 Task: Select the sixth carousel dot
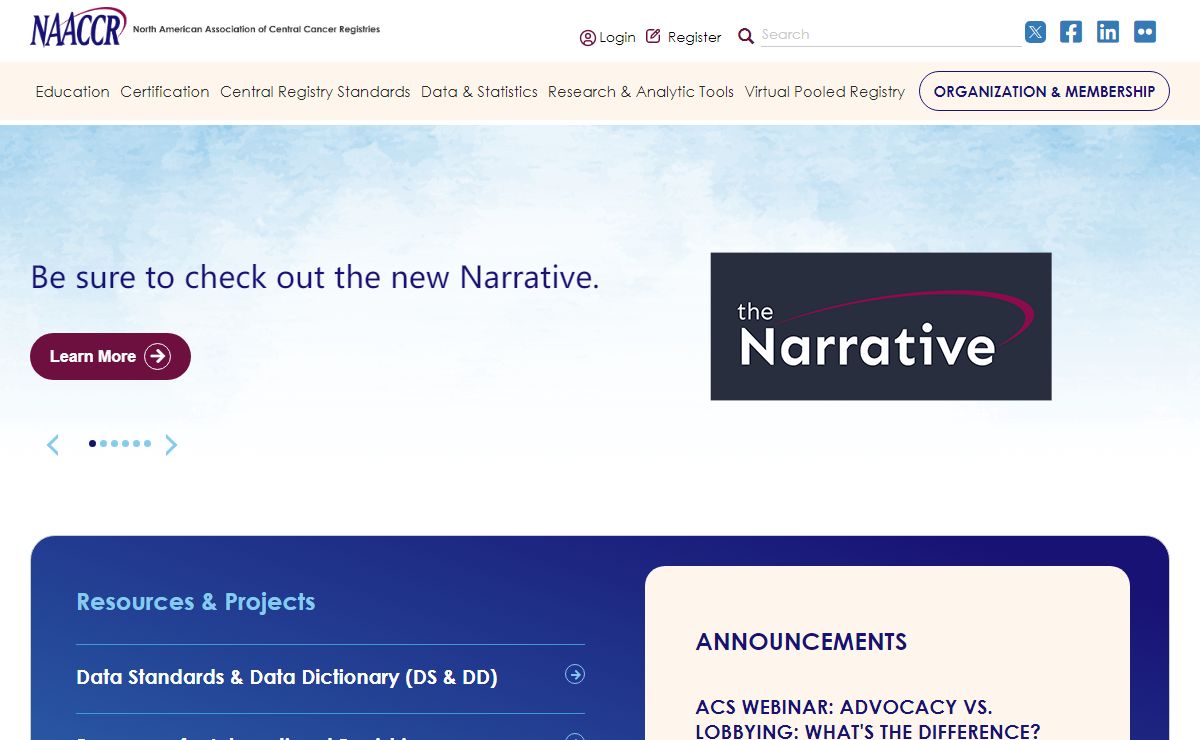click(x=147, y=443)
